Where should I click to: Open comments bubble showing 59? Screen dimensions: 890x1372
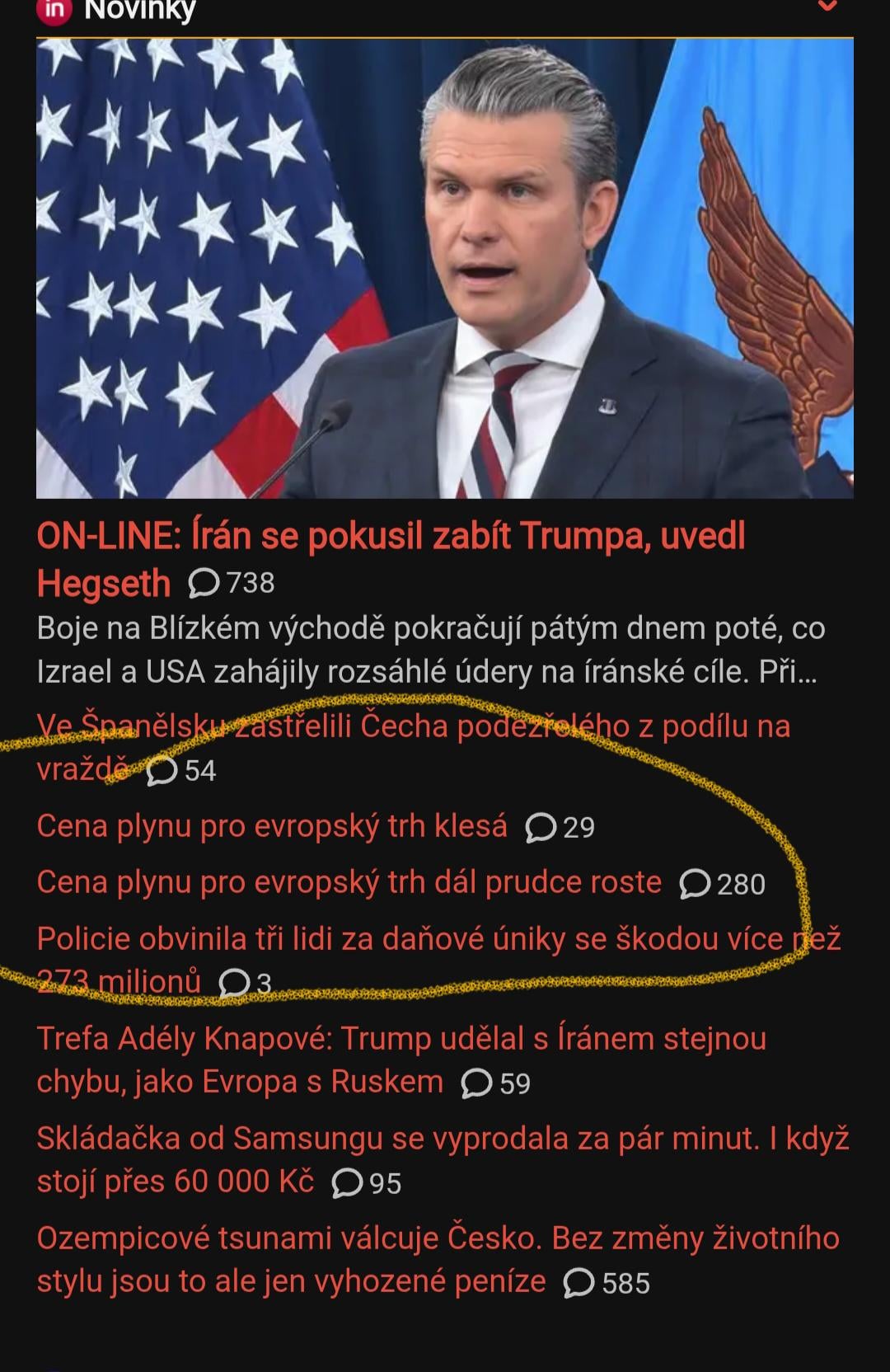pyautogui.click(x=495, y=1083)
